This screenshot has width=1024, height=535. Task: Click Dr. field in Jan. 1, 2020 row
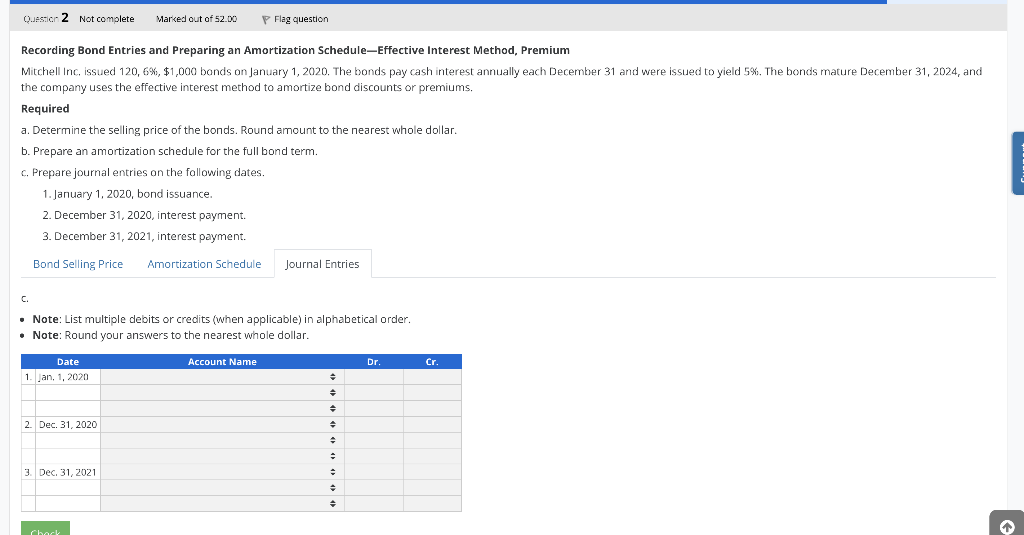coord(374,377)
